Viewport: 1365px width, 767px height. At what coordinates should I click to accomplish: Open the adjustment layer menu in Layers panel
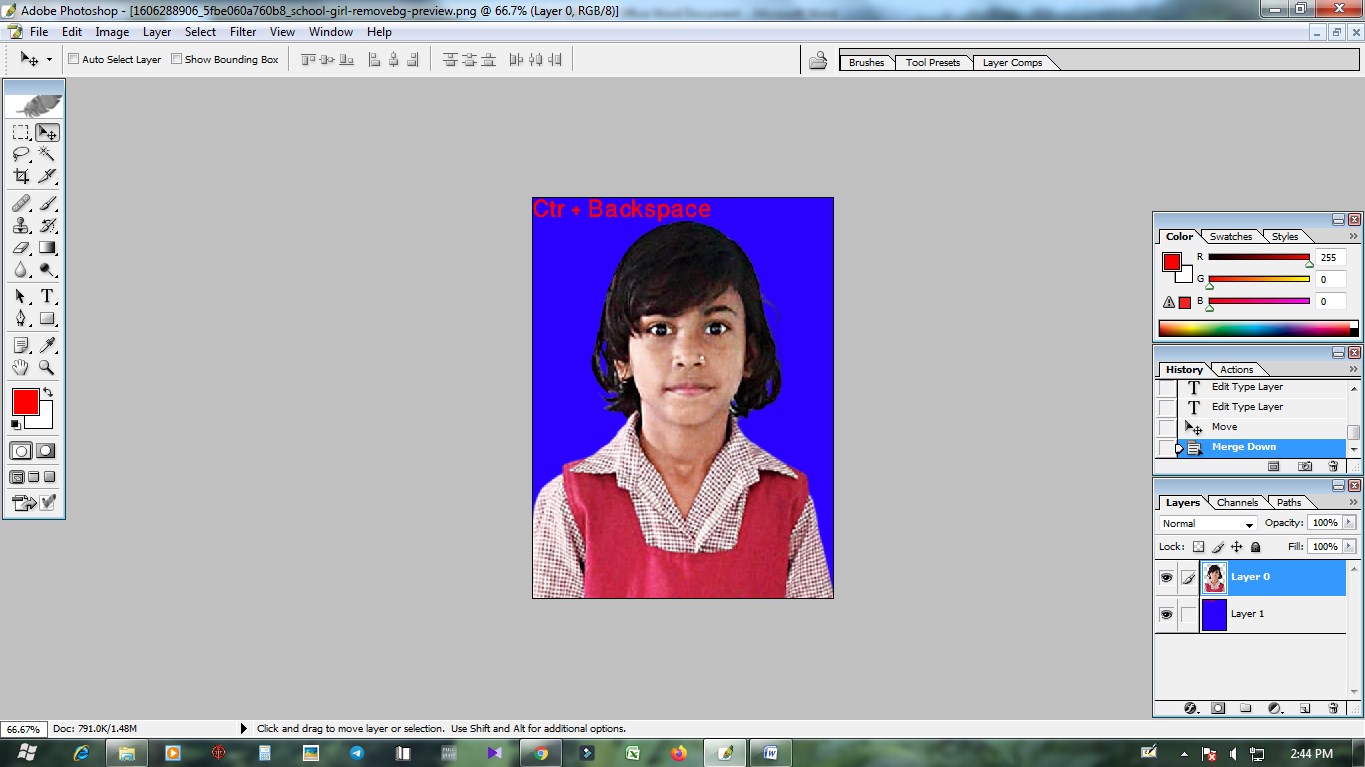1275,708
